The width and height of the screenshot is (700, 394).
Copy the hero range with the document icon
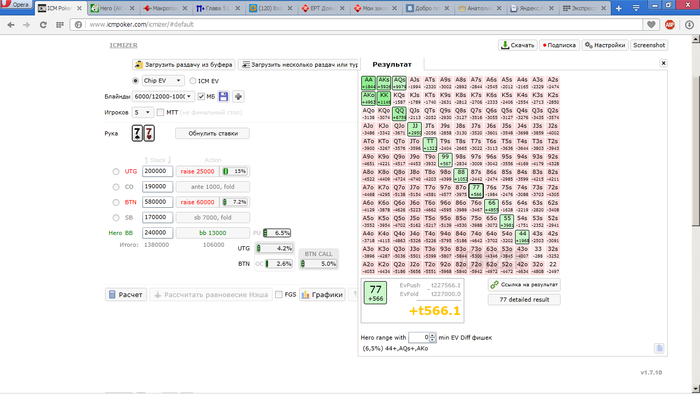[659, 348]
